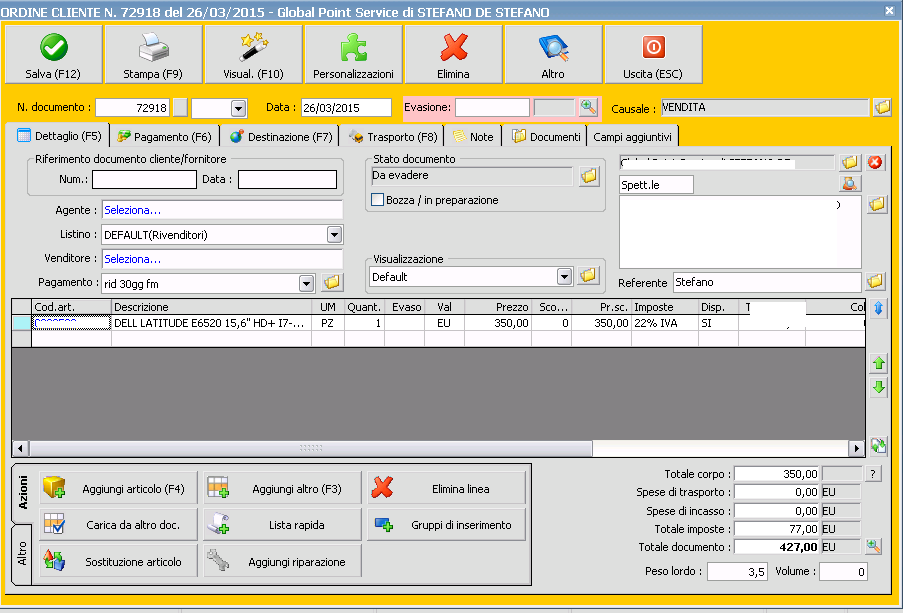Image resolution: width=903 pixels, height=613 pixels.
Task: Open the Trasporto (F8) tab
Action: tap(392, 136)
